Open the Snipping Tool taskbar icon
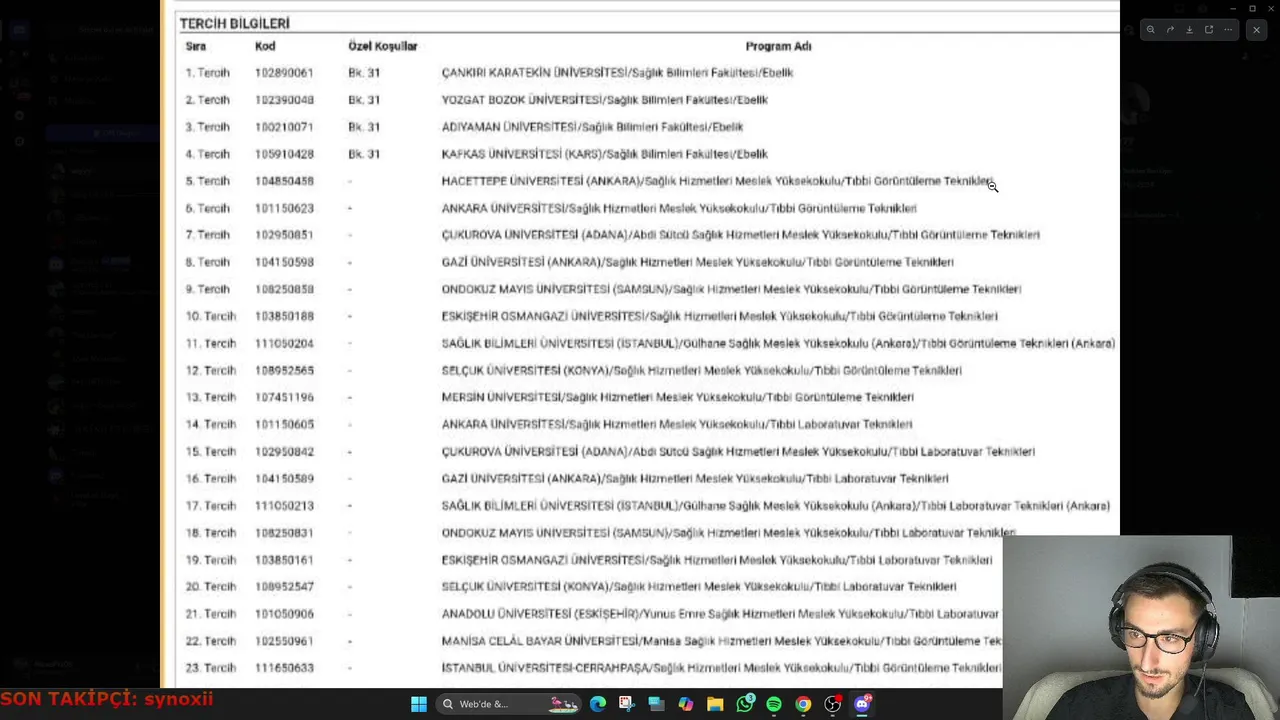The image size is (1280, 720). tap(626, 704)
